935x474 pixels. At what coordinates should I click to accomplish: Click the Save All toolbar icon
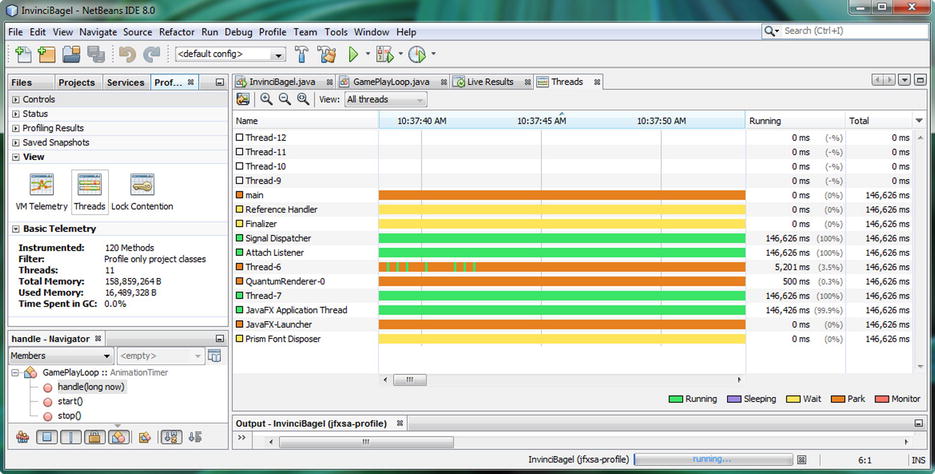point(96,54)
